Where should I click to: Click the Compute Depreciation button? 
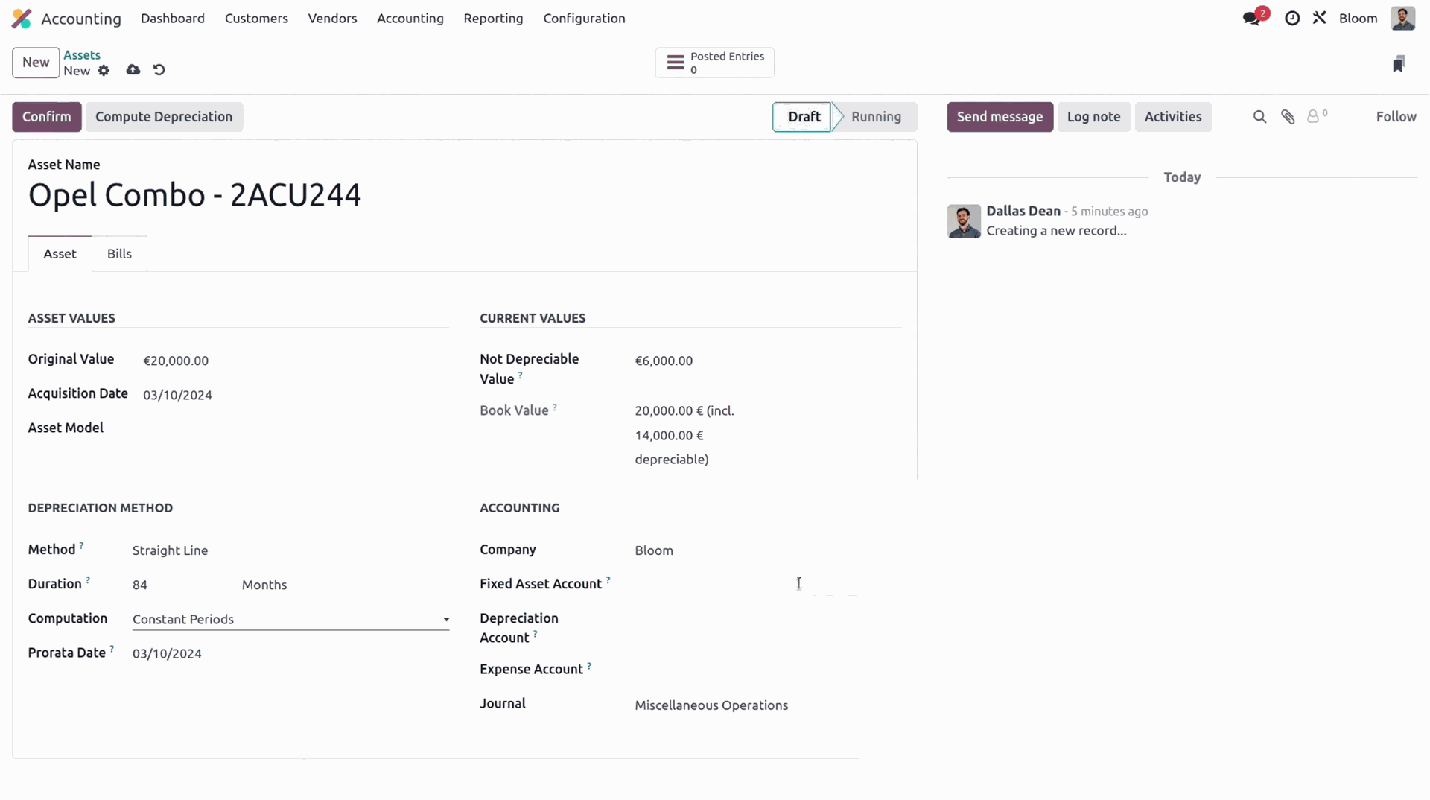coord(164,117)
